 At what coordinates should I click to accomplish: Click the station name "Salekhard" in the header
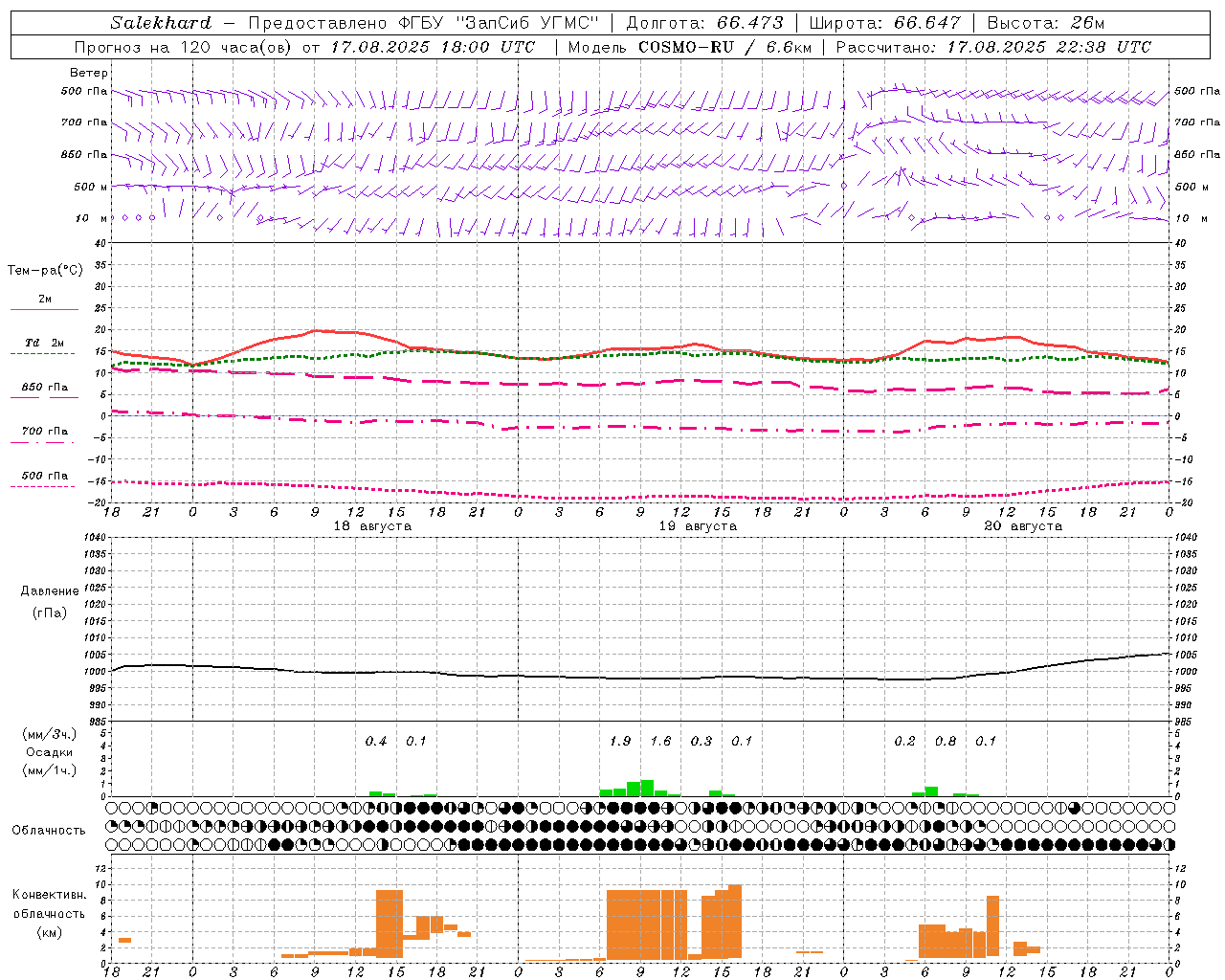coord(161,23)
